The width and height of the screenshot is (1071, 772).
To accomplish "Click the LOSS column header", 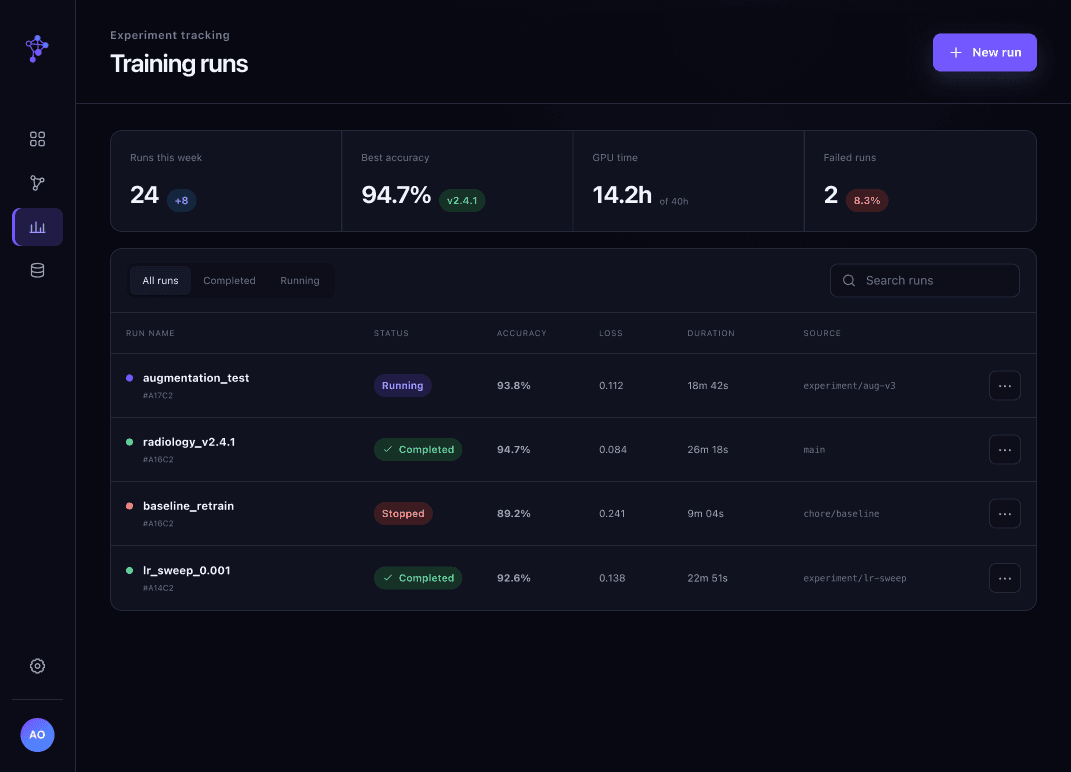I will pyautogui.click(x=611, y=333).
